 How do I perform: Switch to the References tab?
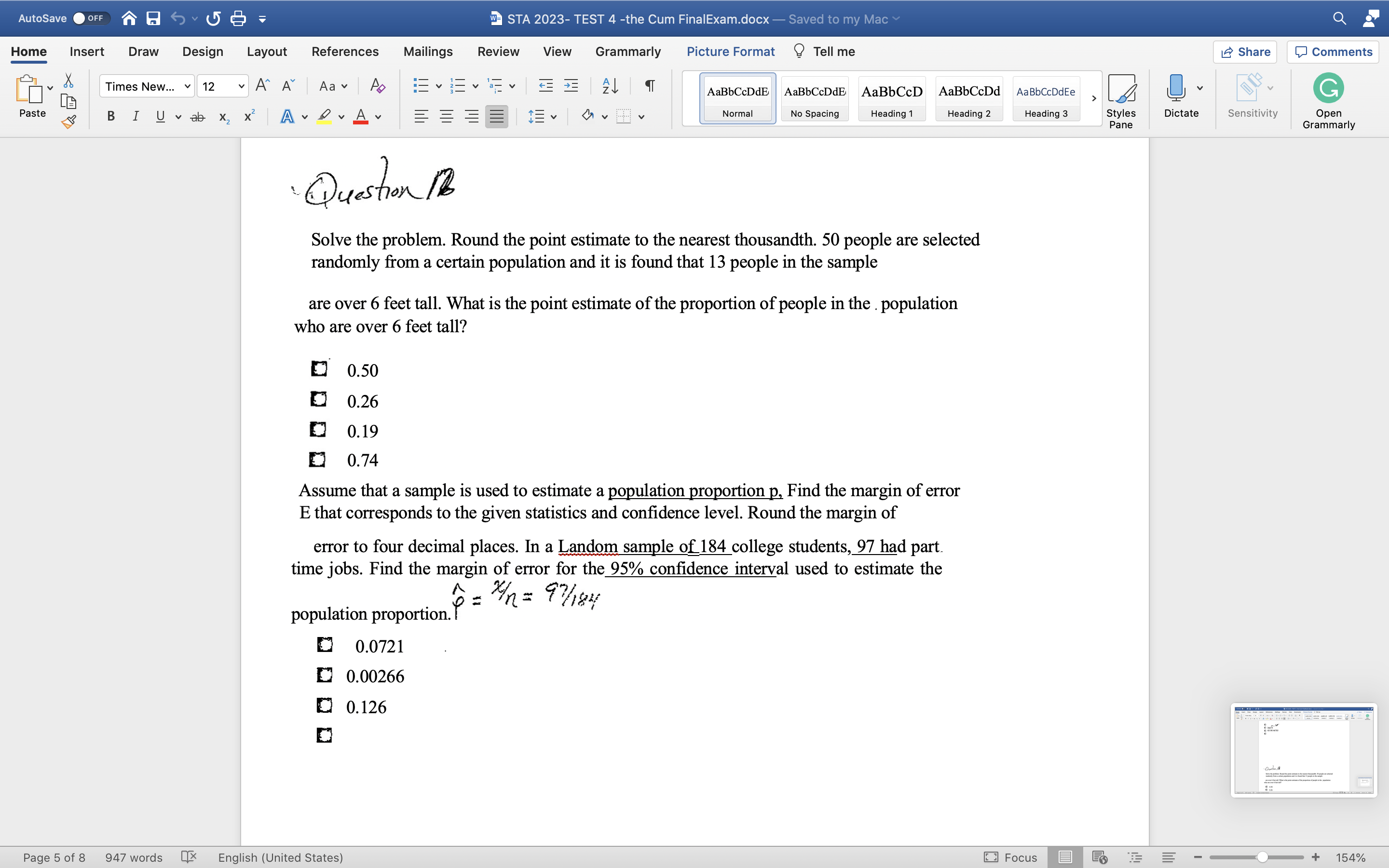tap(345, 51)
